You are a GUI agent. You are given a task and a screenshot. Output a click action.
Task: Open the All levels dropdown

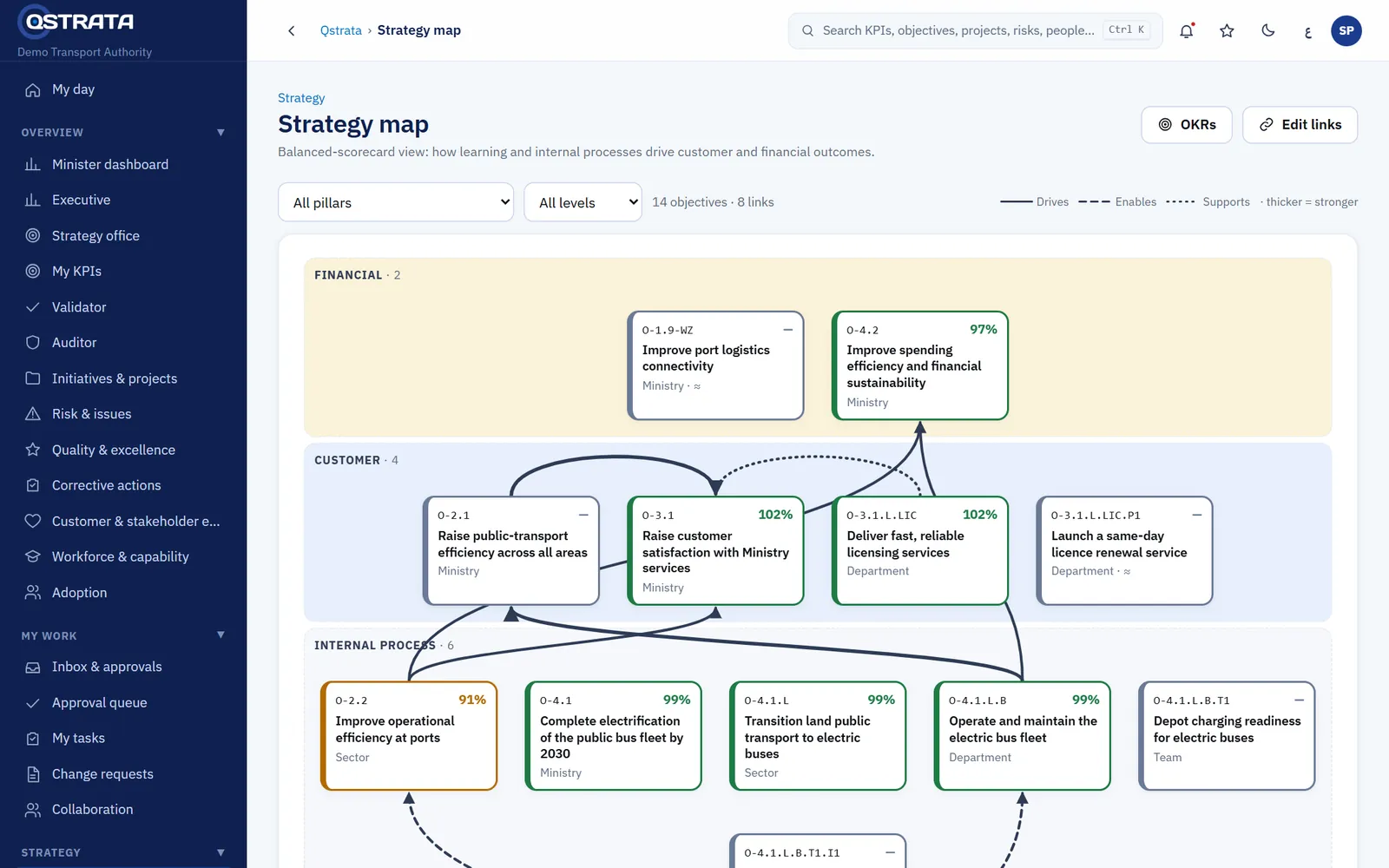coord(583,202)
